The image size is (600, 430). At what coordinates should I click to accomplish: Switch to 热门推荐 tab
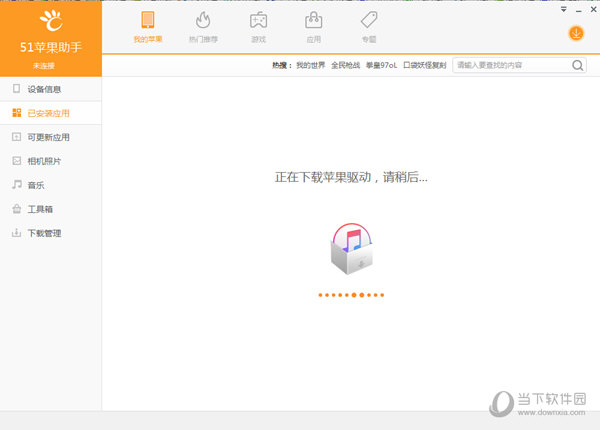(x=203, y=27)
